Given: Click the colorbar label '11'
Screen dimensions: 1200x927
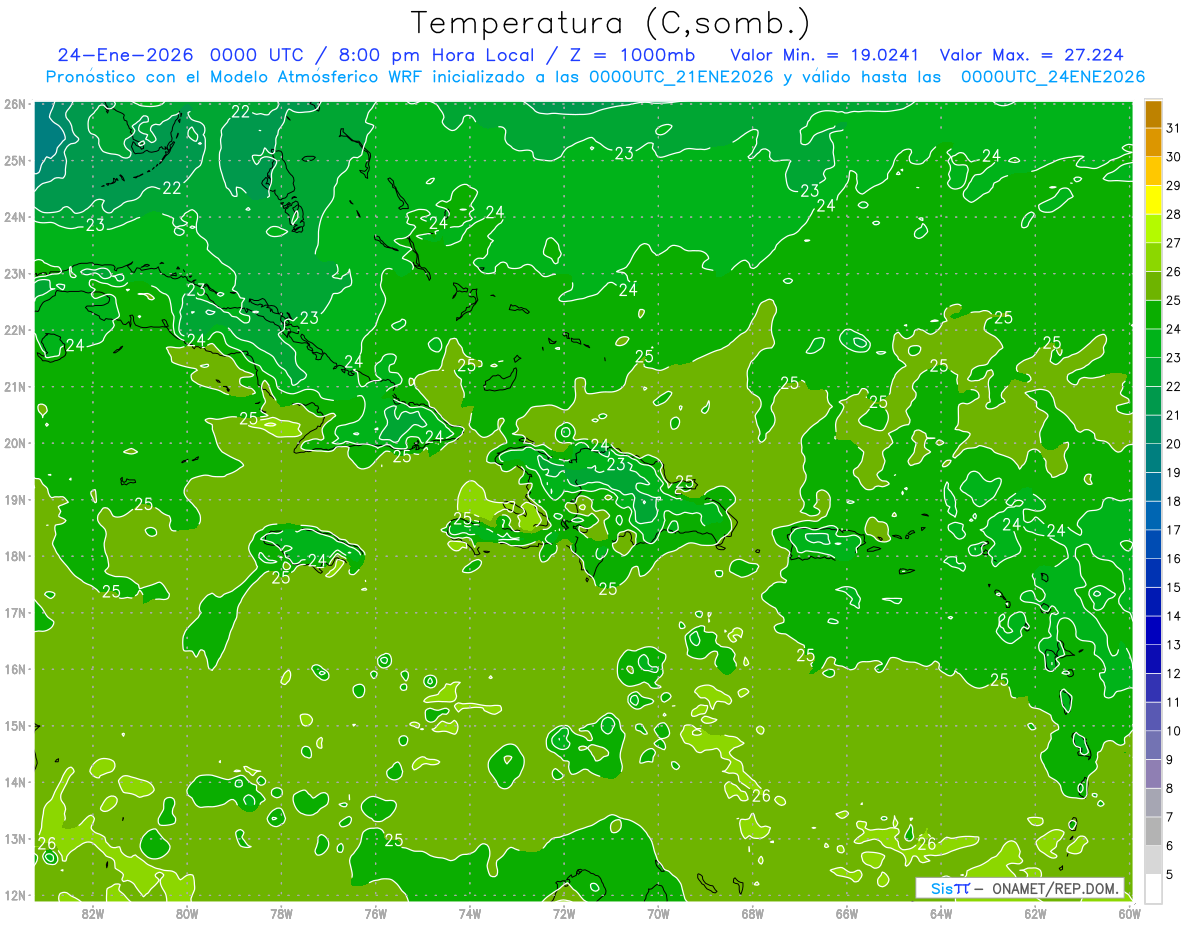Looking at the screenshot, I should click(x=1173, y=702).
